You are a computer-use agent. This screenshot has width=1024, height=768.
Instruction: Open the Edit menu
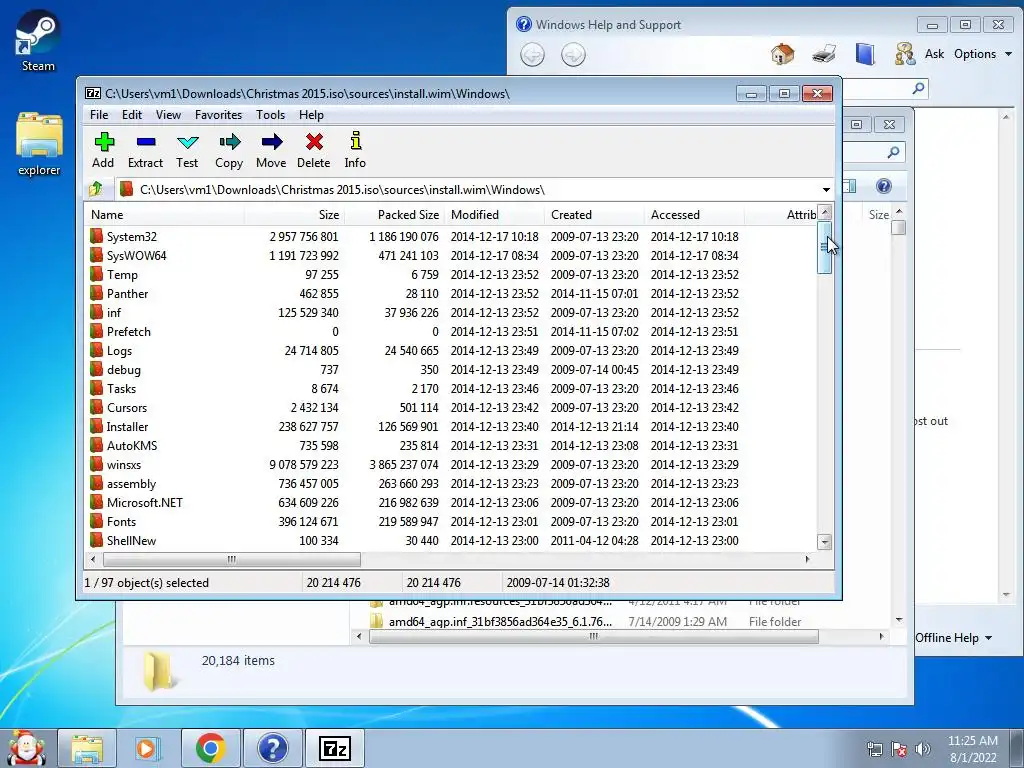tap(132, 115)
